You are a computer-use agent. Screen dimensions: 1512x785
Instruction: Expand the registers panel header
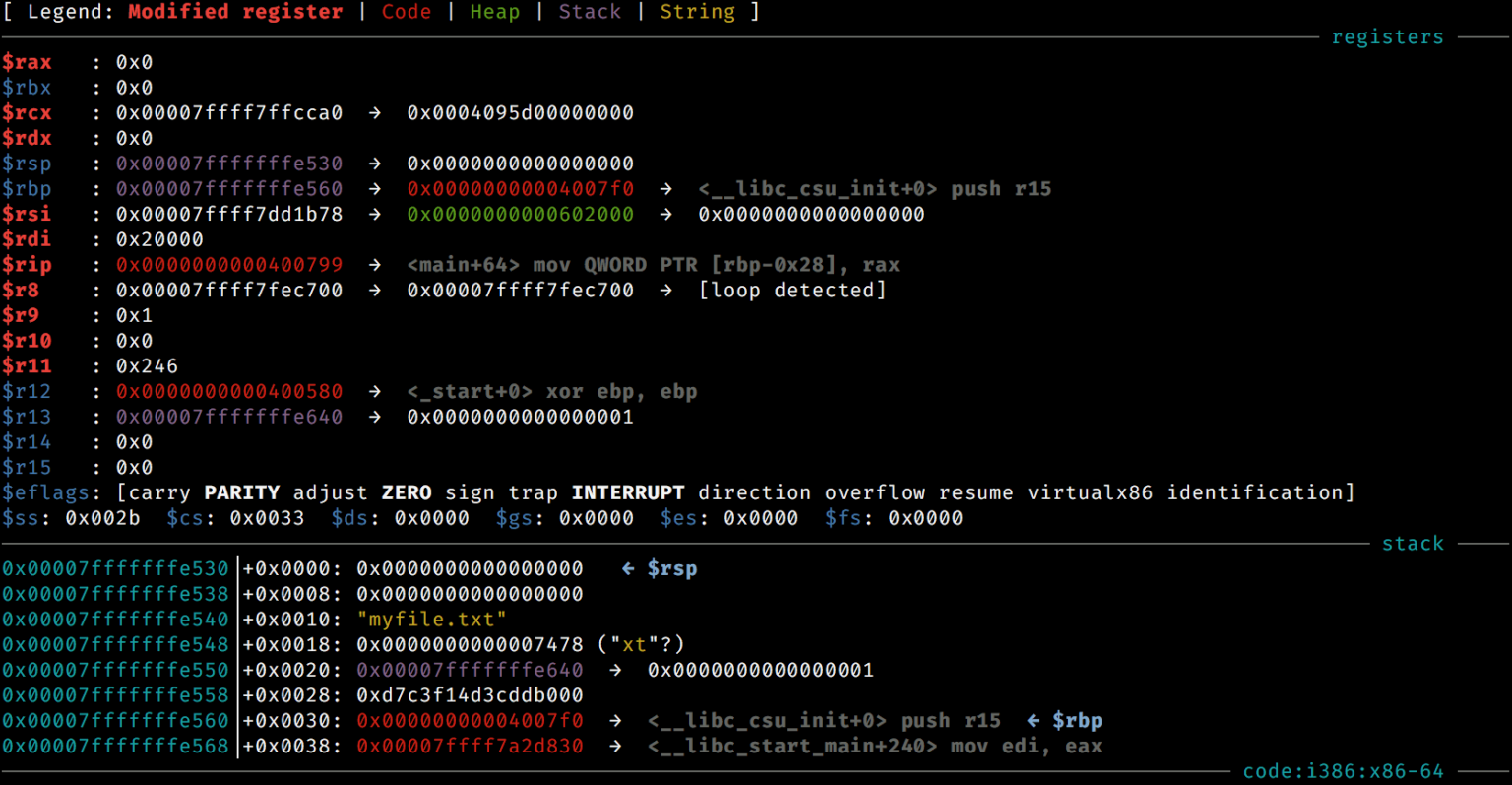(1387, 36)
